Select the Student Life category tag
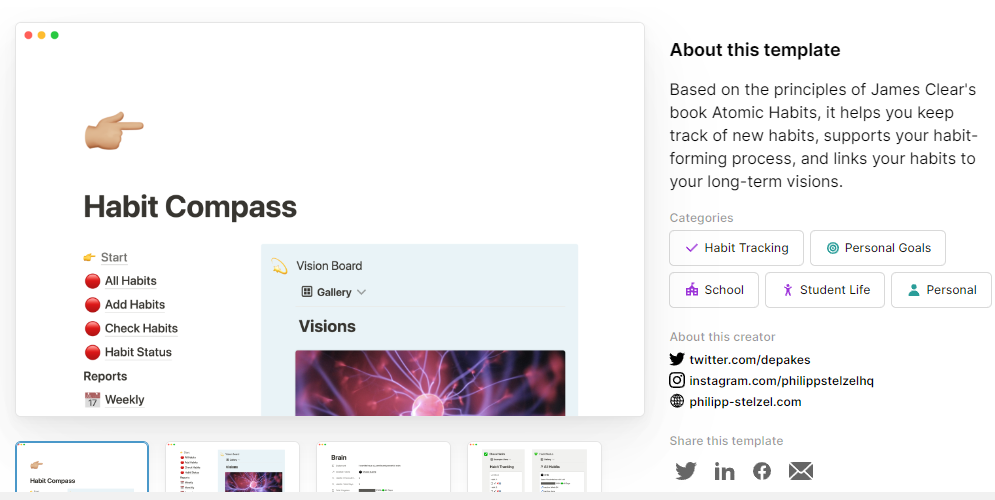Screen dimensions: 995x500 click(x=824, y=290)
